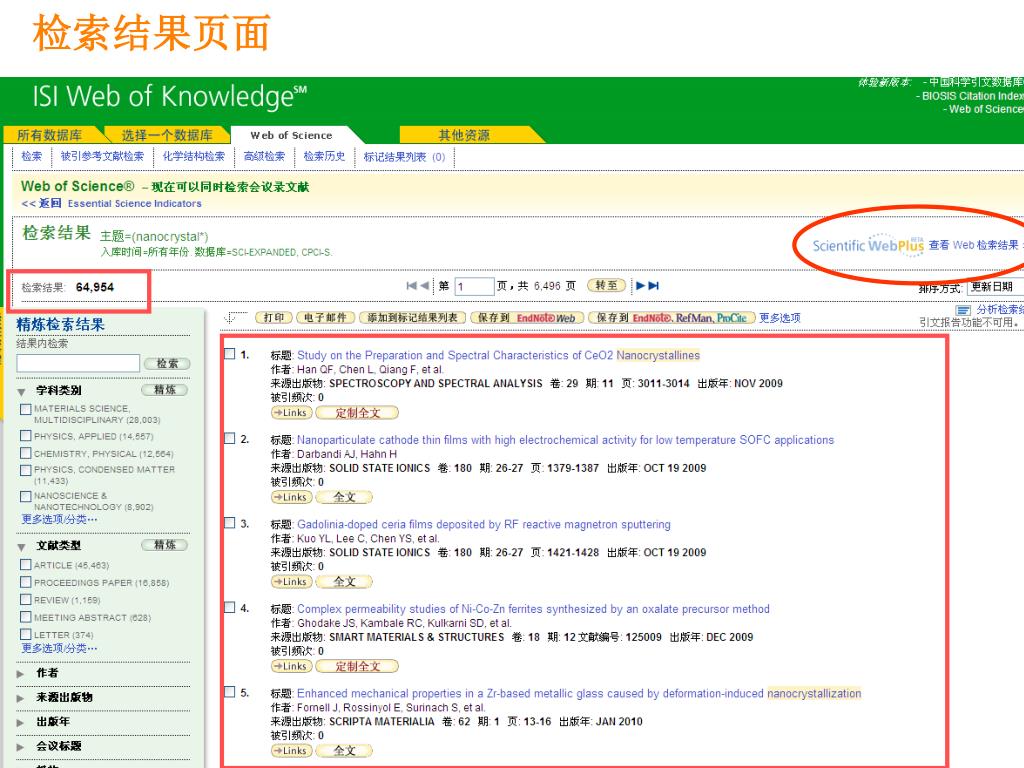Check Article document type filter

tap(25, 565)
